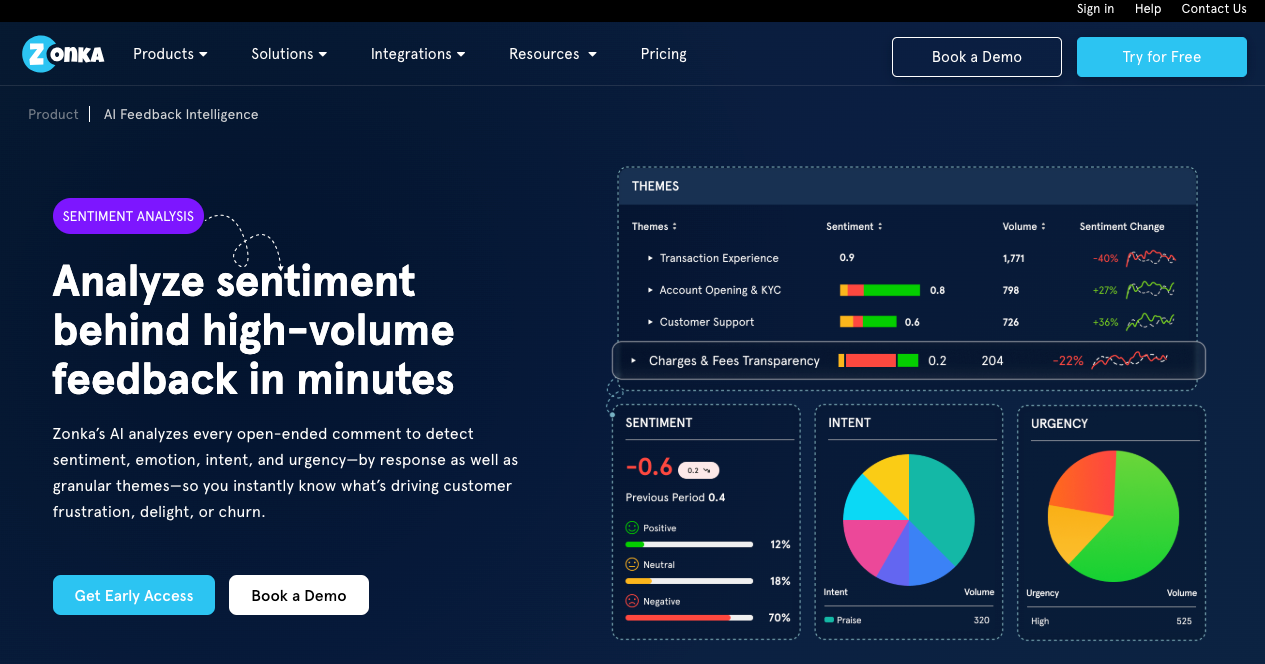Click the Product breadcrumb link
The width and height of the screenshot is (1265, 664).
click(53, 114)
